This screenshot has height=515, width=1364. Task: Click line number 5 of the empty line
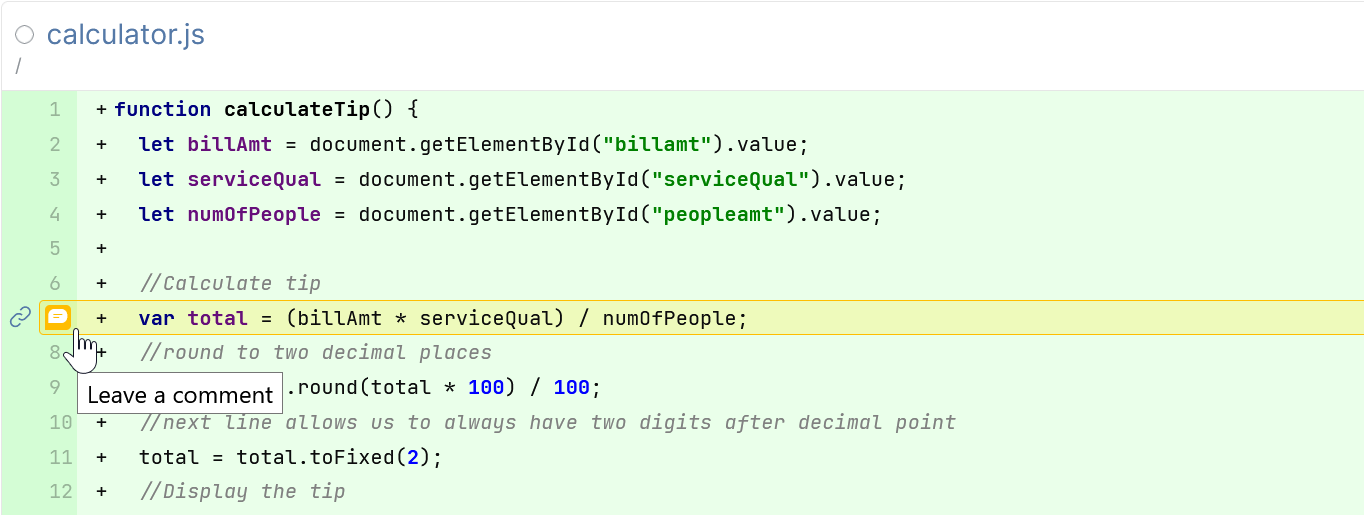[55, 248]
